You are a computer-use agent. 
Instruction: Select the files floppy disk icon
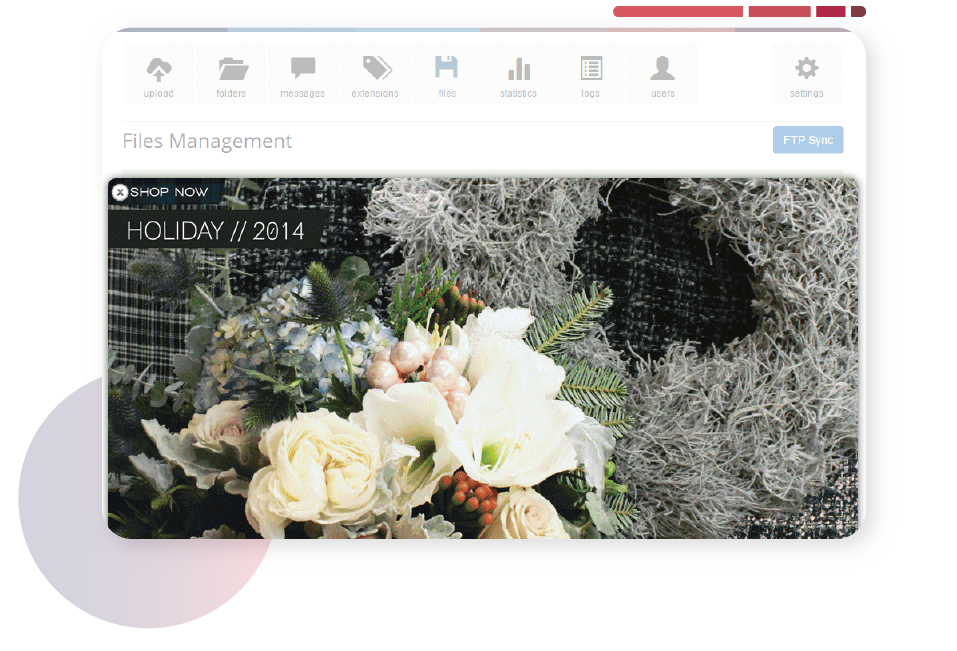pyautogui.click(x=446, y=70)
